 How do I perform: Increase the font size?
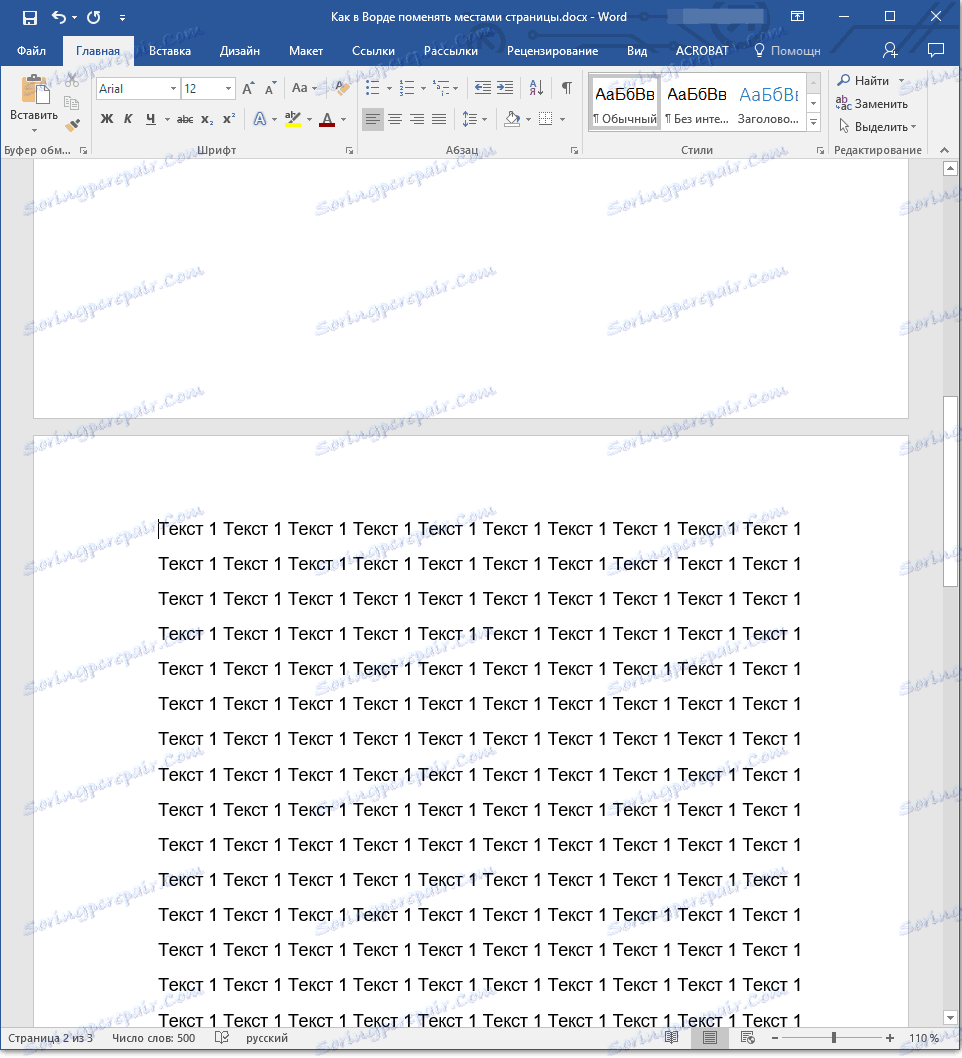point(248,88)
